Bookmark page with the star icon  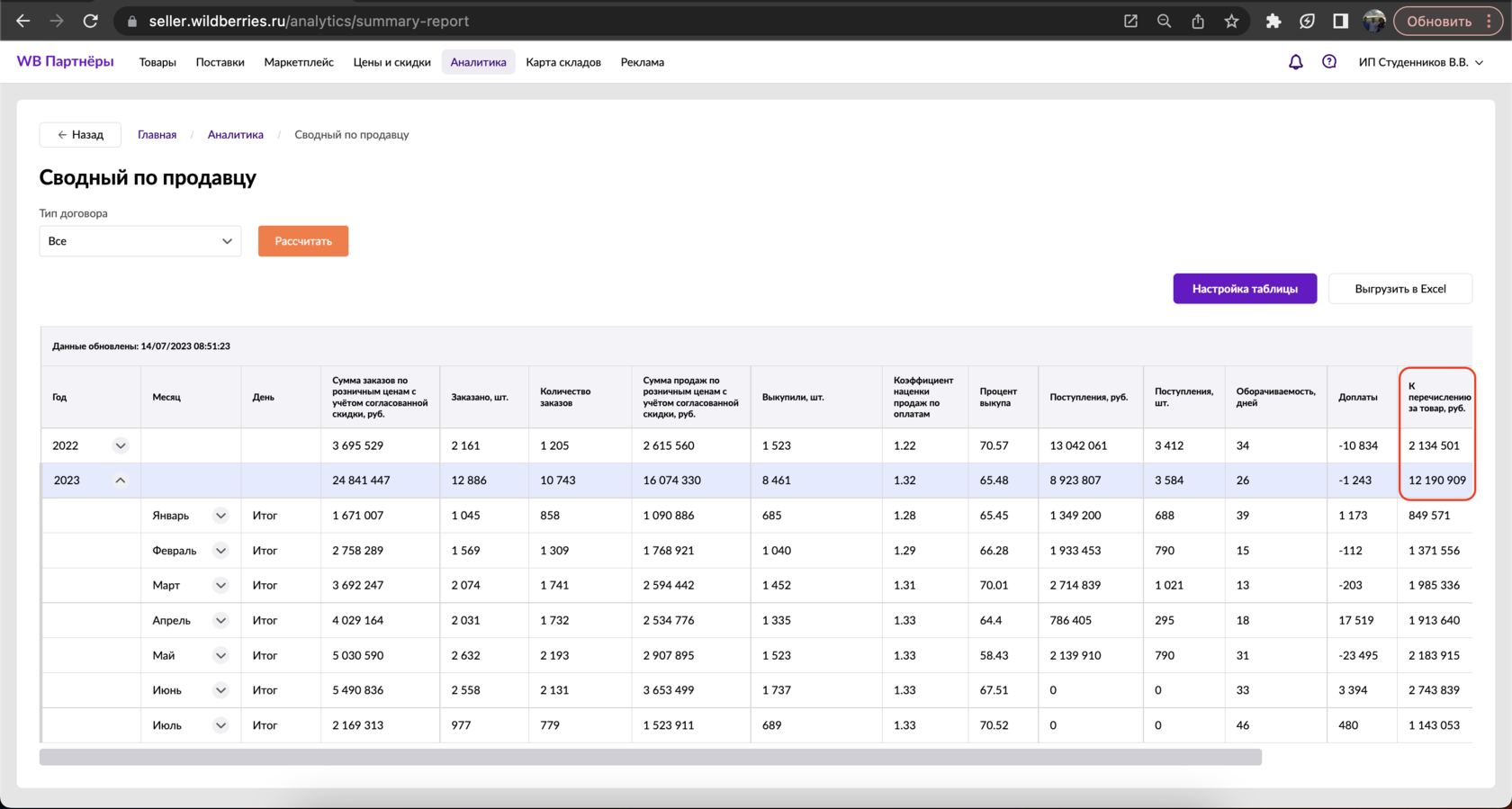[x=1231, y=21]
